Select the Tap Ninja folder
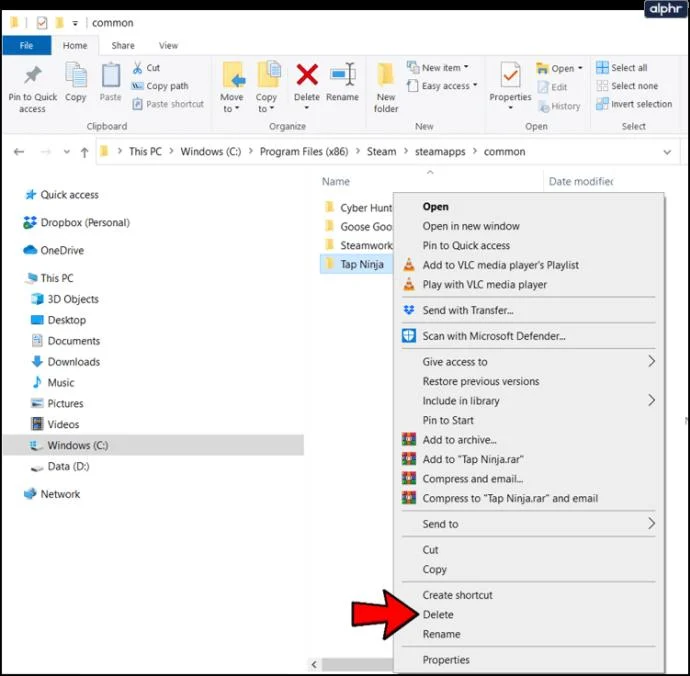 362,264
